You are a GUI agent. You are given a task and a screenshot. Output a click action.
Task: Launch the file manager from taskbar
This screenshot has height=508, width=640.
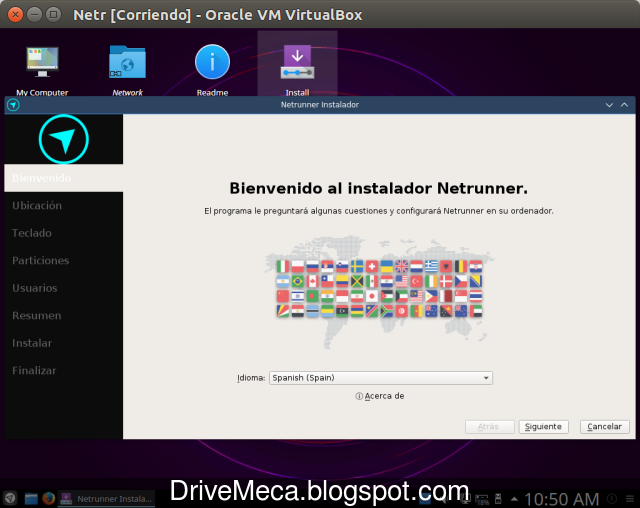point(31,498)
